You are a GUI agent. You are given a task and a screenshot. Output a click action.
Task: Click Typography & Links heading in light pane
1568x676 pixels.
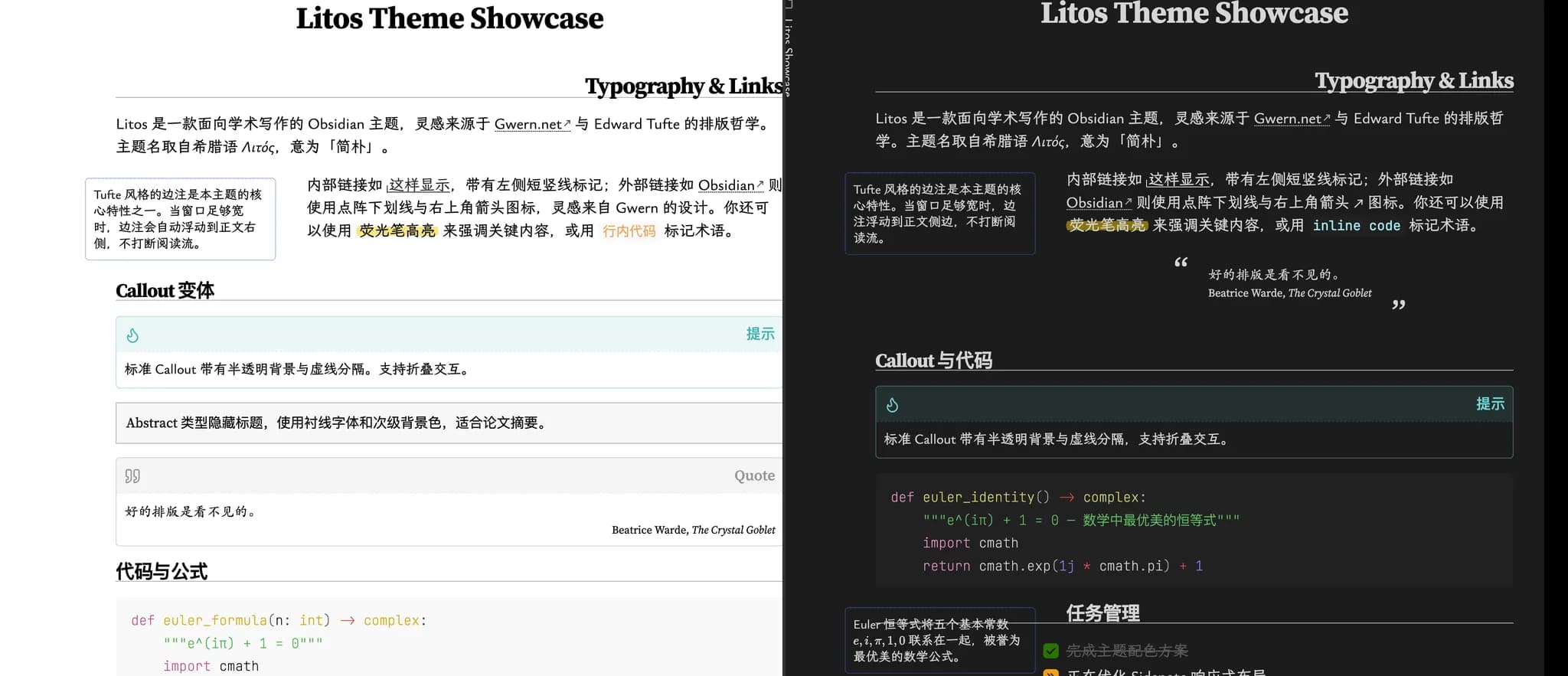684,86
